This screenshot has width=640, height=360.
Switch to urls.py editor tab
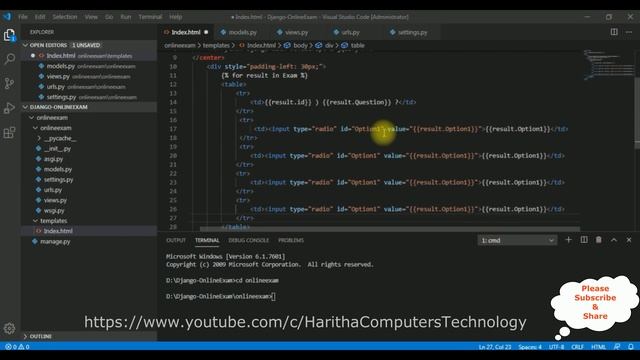[351, 32]
